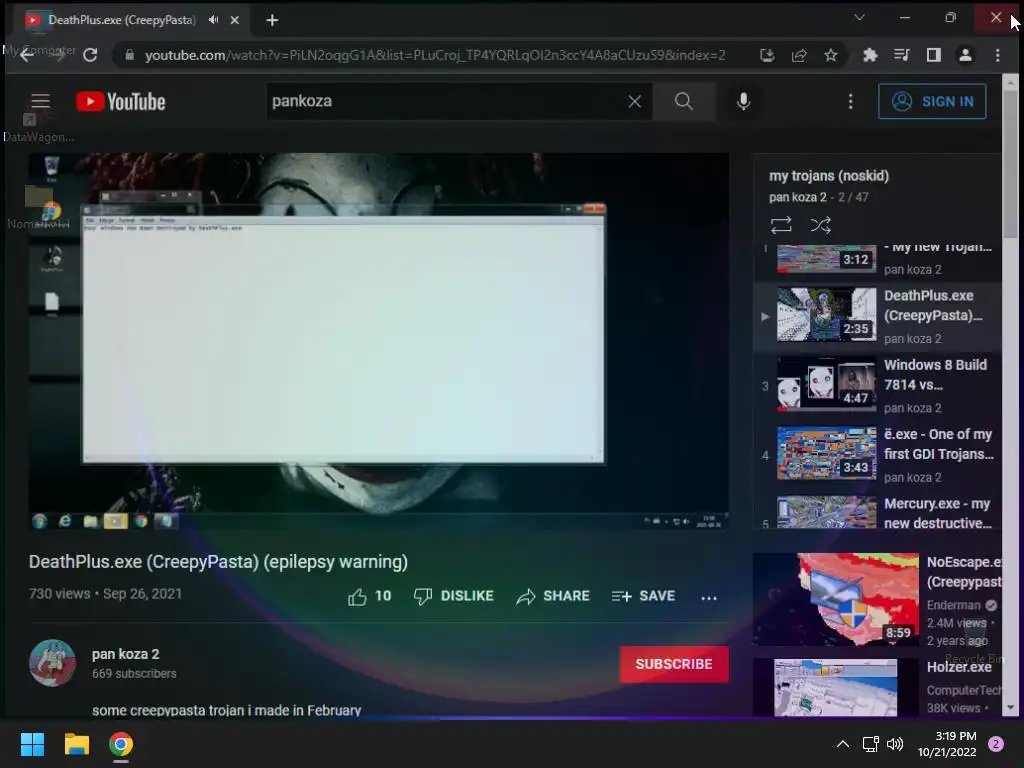Click the my trojans (noskid) playlist title

click(x=829, y=176)
